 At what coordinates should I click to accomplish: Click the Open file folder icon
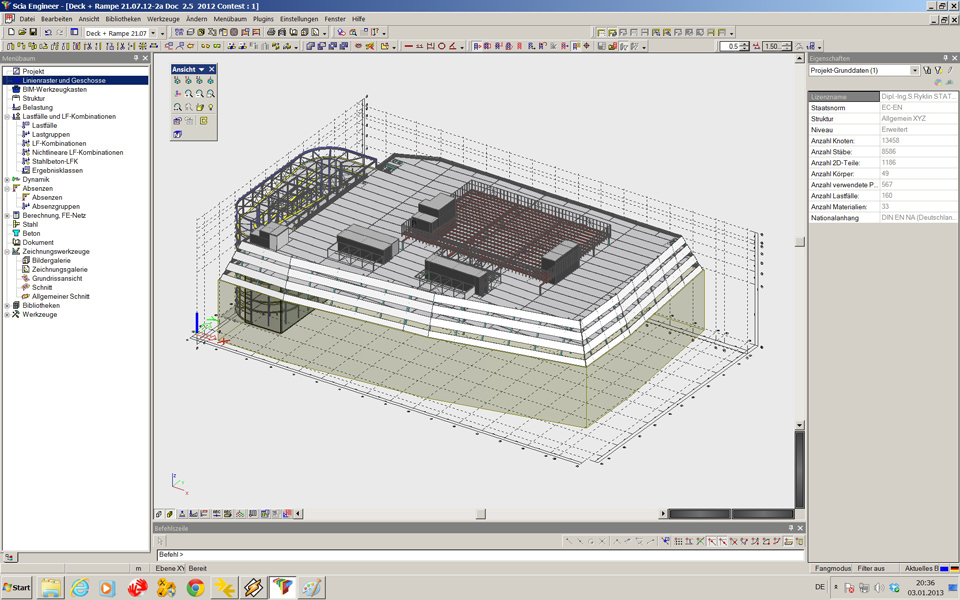click(22, 33)
